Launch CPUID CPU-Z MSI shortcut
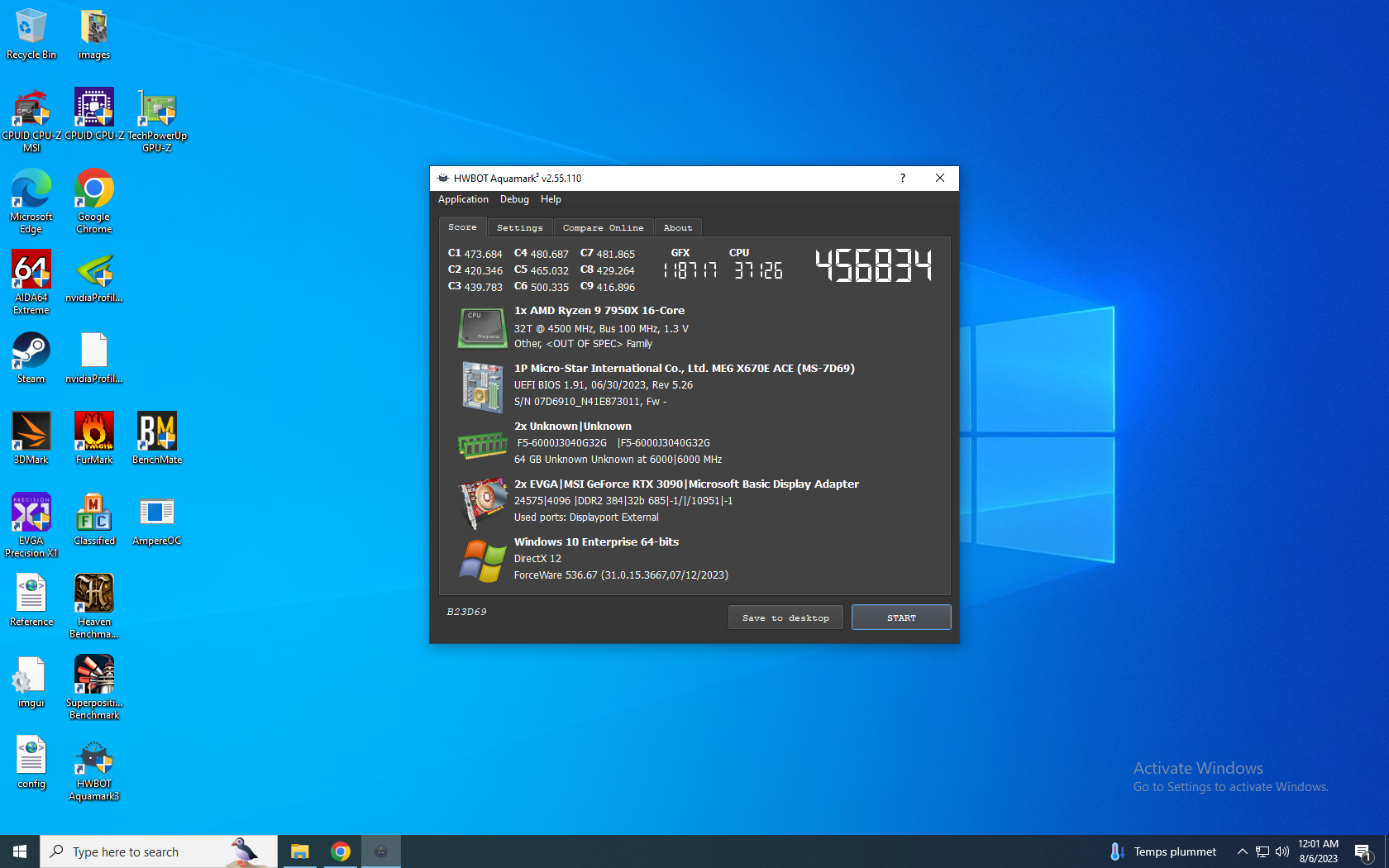Screen dimensions: 1389x868 pos(31,121)
